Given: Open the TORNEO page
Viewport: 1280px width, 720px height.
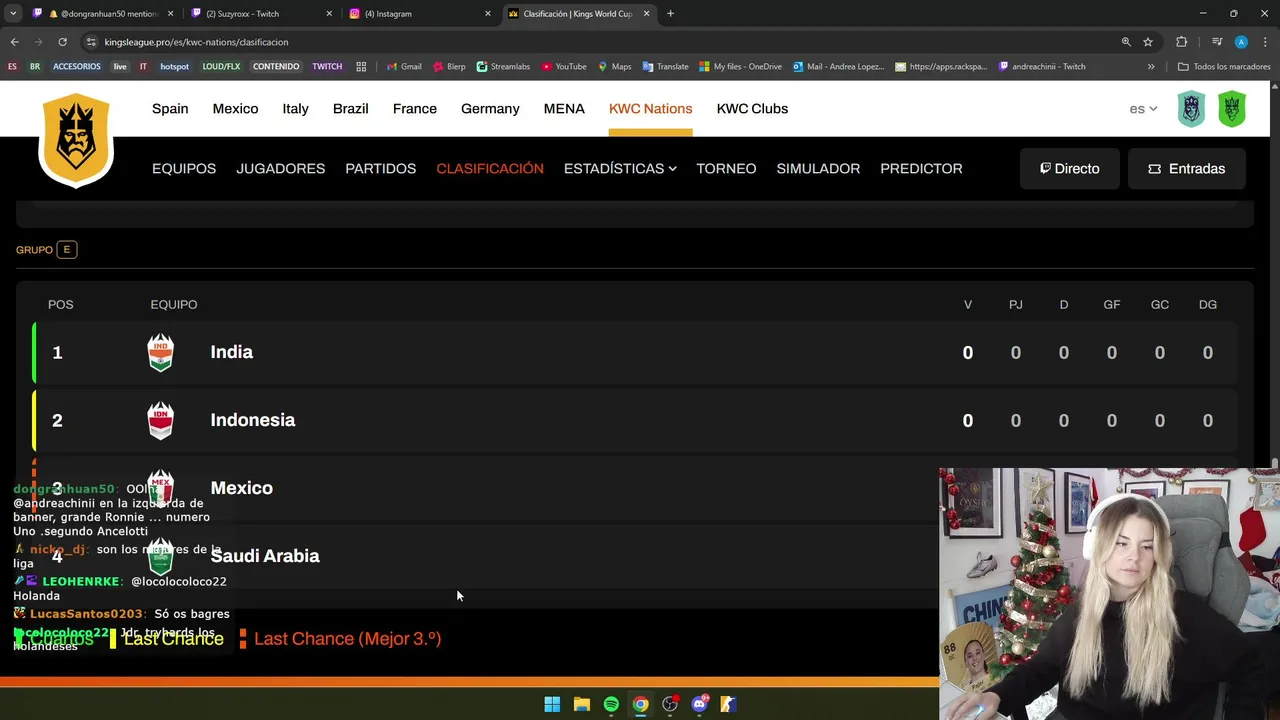Looking at the screenshot, I should (726, 168).
